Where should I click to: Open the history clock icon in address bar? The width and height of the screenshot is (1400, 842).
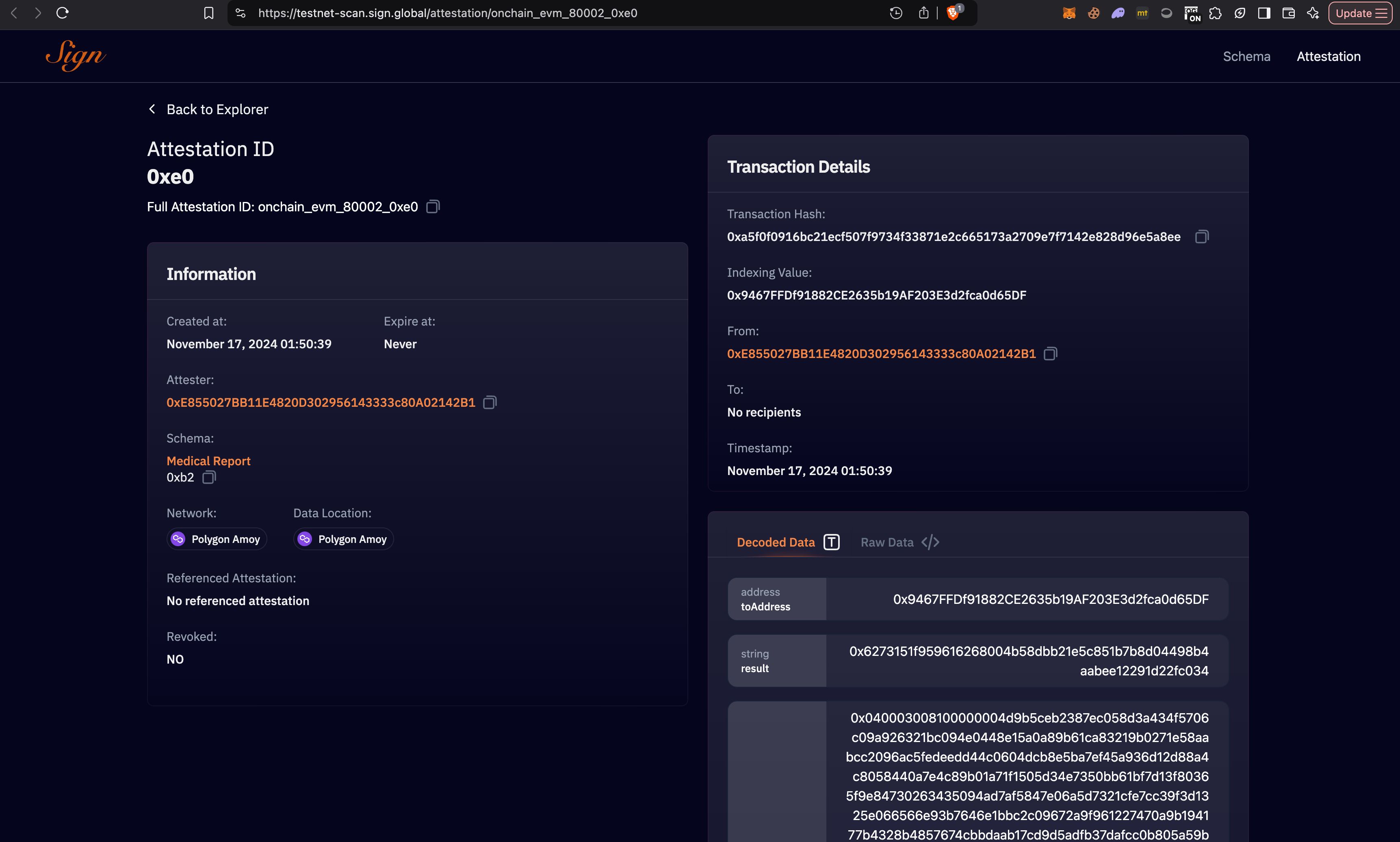(896, 13)
